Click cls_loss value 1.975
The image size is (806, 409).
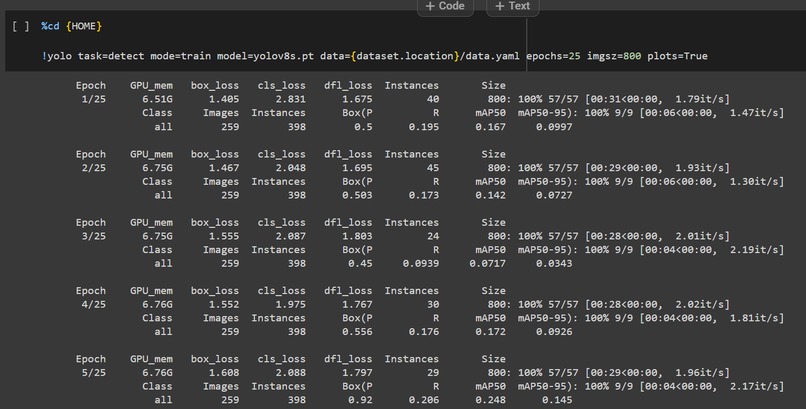click(290, 305)
